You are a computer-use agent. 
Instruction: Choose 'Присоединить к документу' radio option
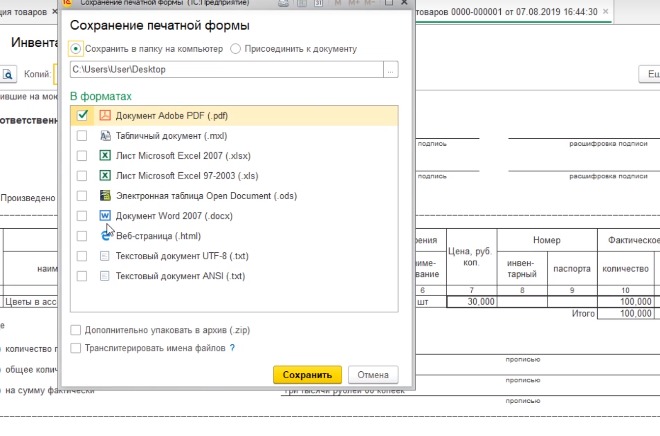pyautogui.click(x=235, y=48)
